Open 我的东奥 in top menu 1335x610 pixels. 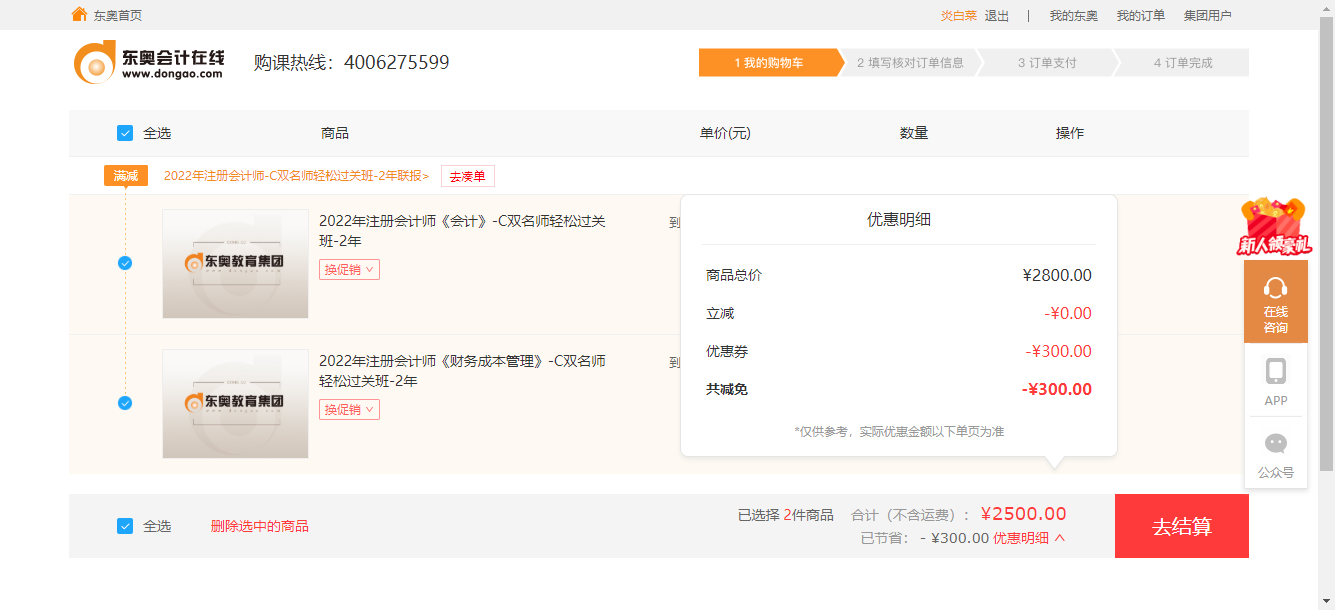pos(1073,15)
